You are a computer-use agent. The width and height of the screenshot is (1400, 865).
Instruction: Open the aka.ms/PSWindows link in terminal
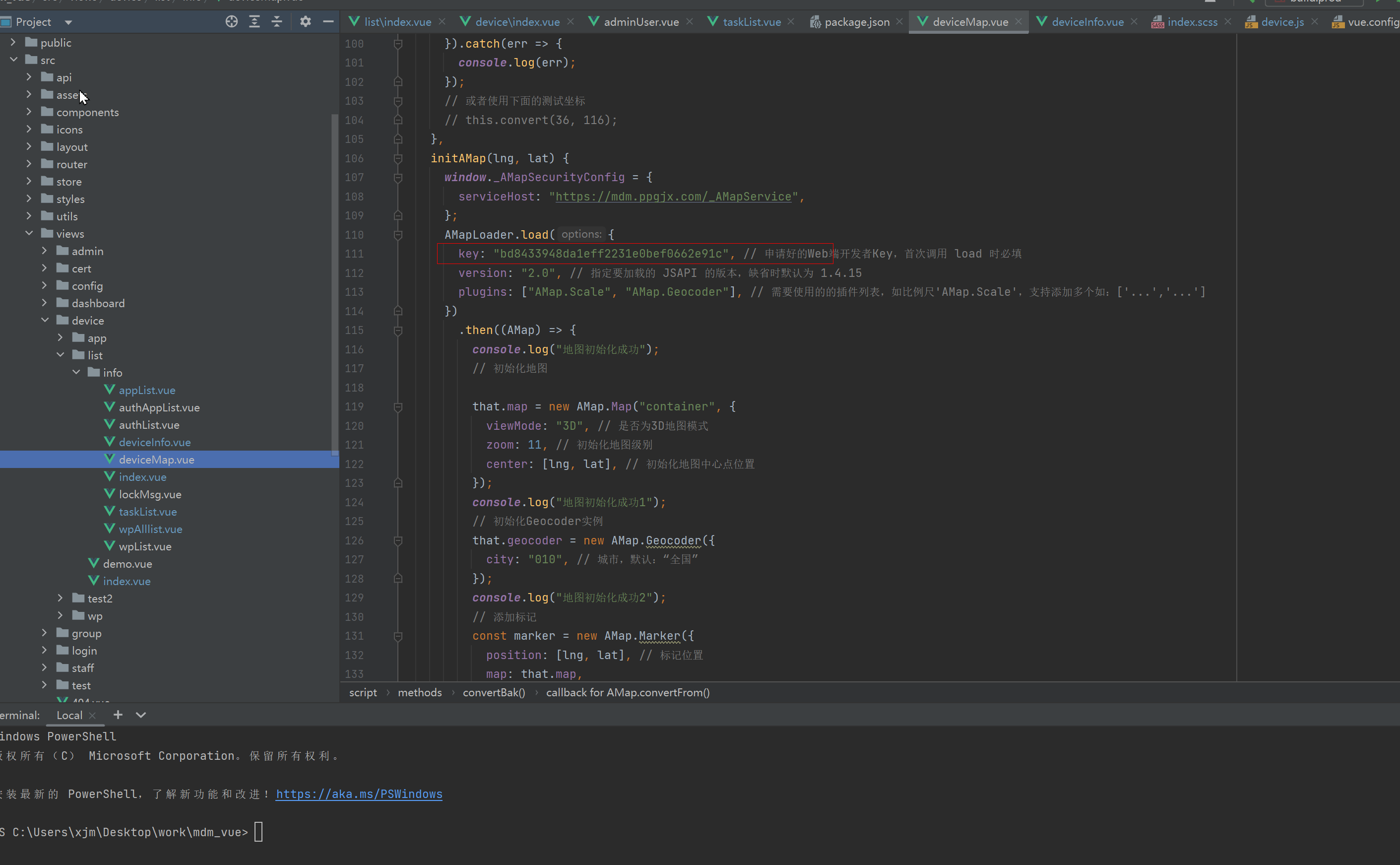tap(359, 794)
